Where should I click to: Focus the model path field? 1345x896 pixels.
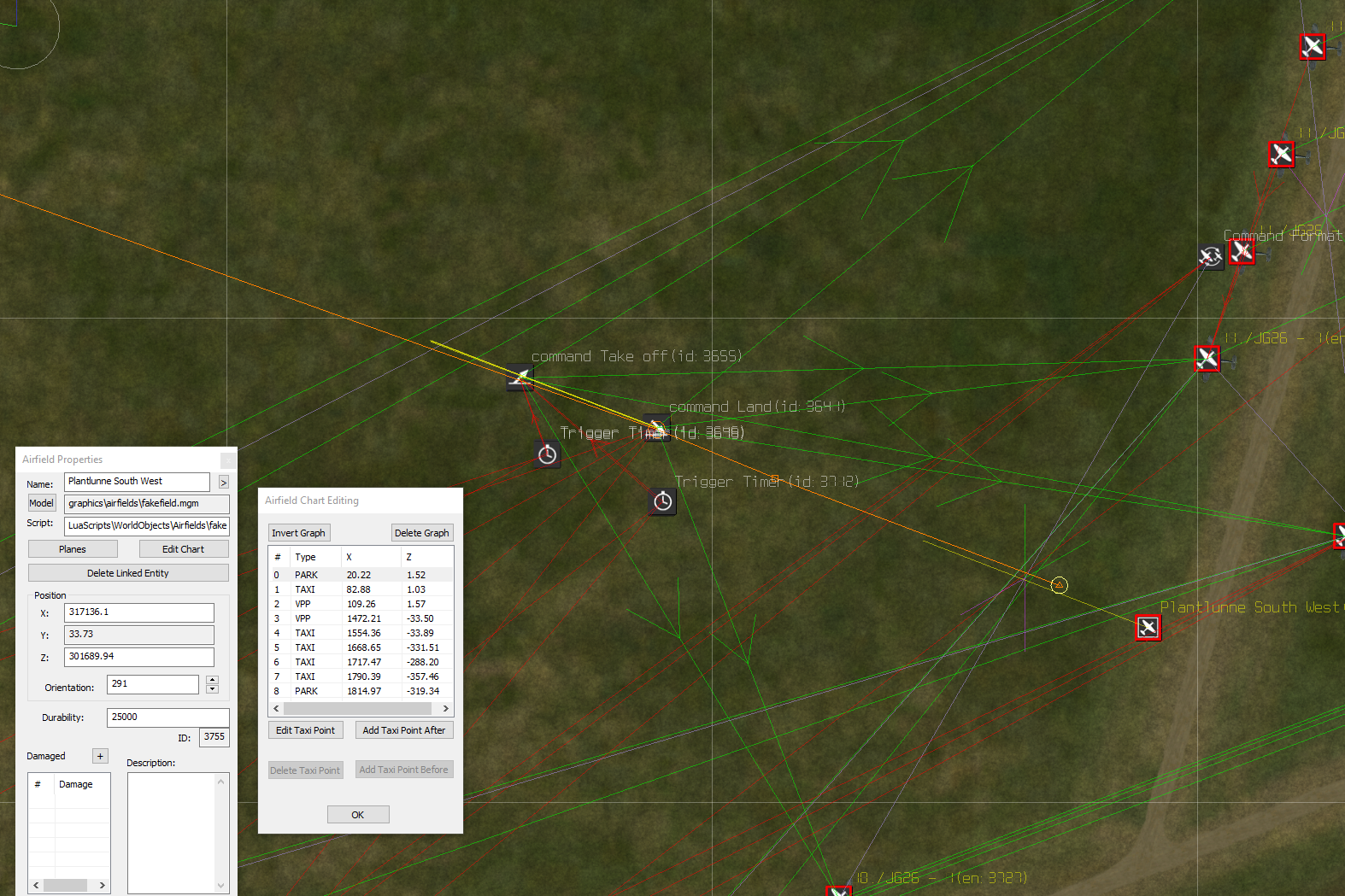[x=147, y=504]
